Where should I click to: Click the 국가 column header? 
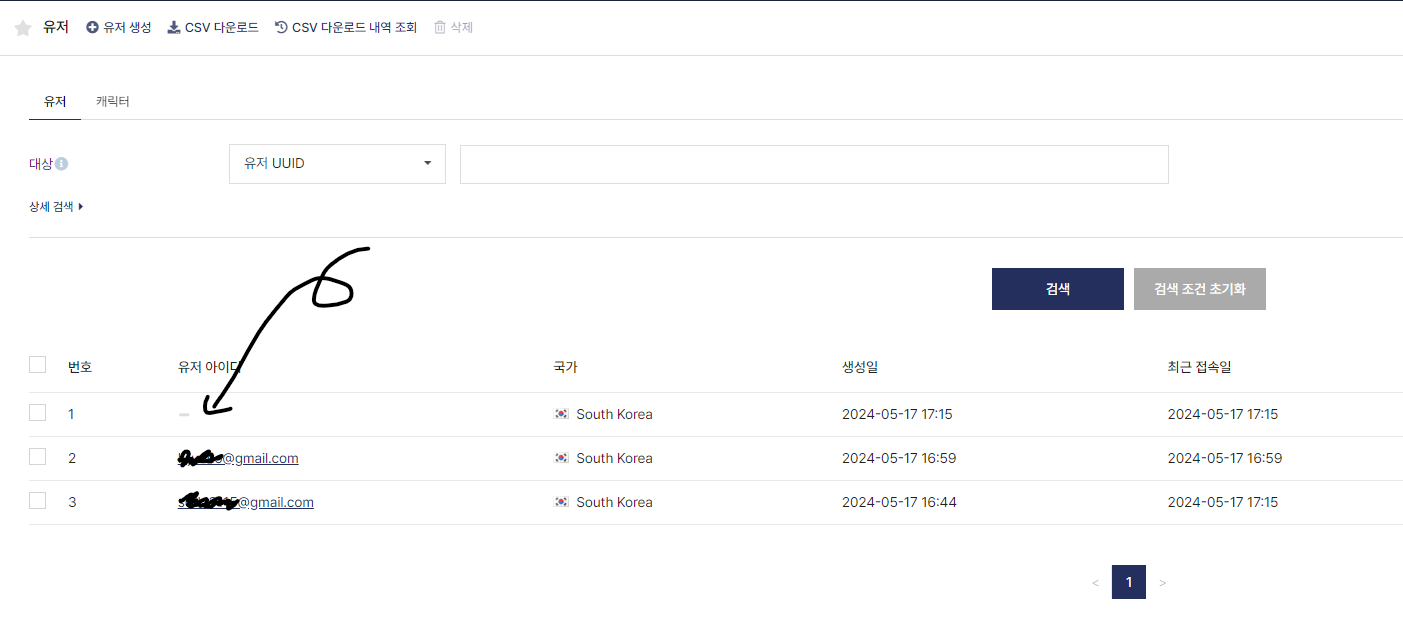click(565, 367)
